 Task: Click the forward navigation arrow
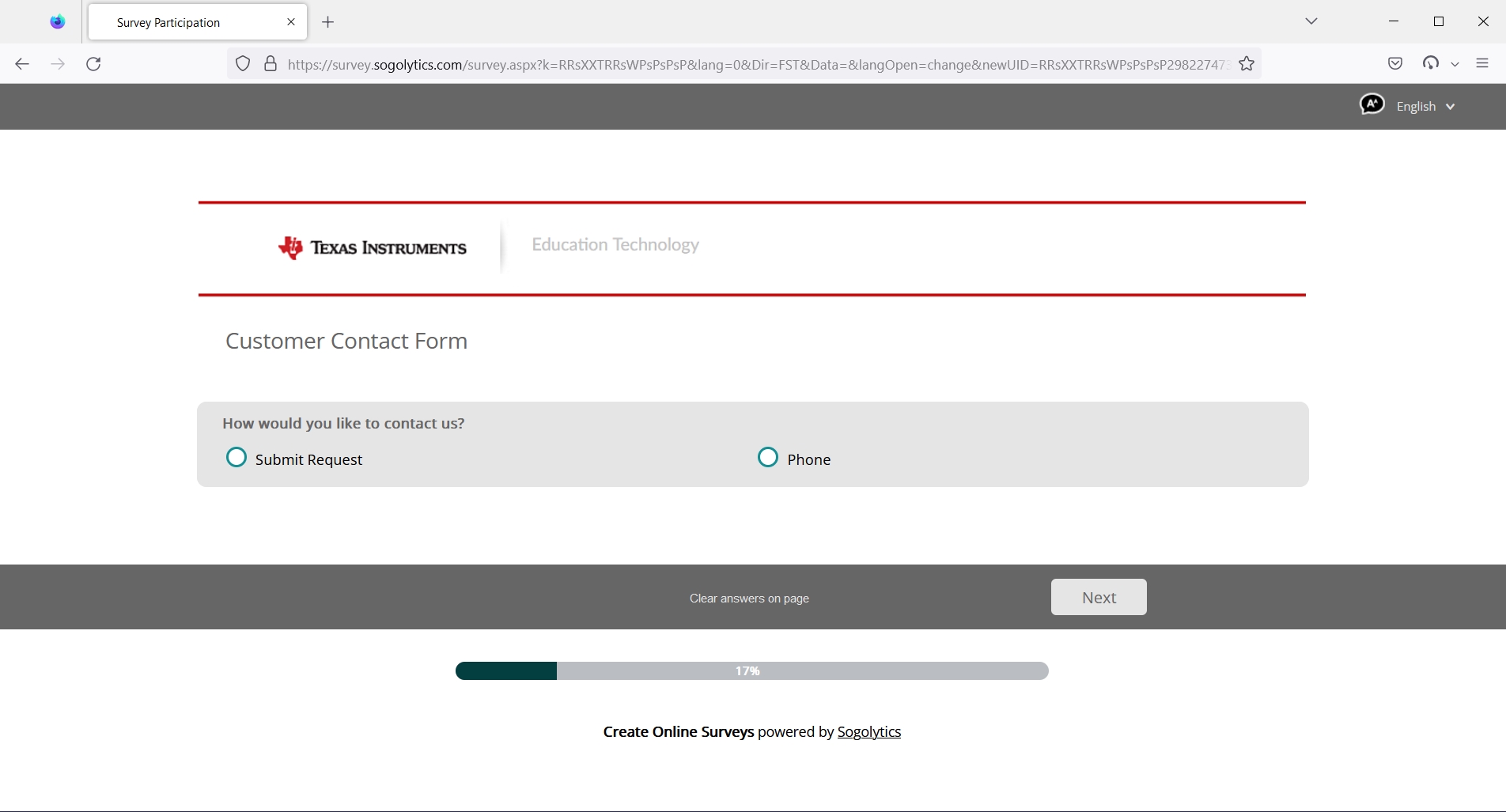[58, 64]
